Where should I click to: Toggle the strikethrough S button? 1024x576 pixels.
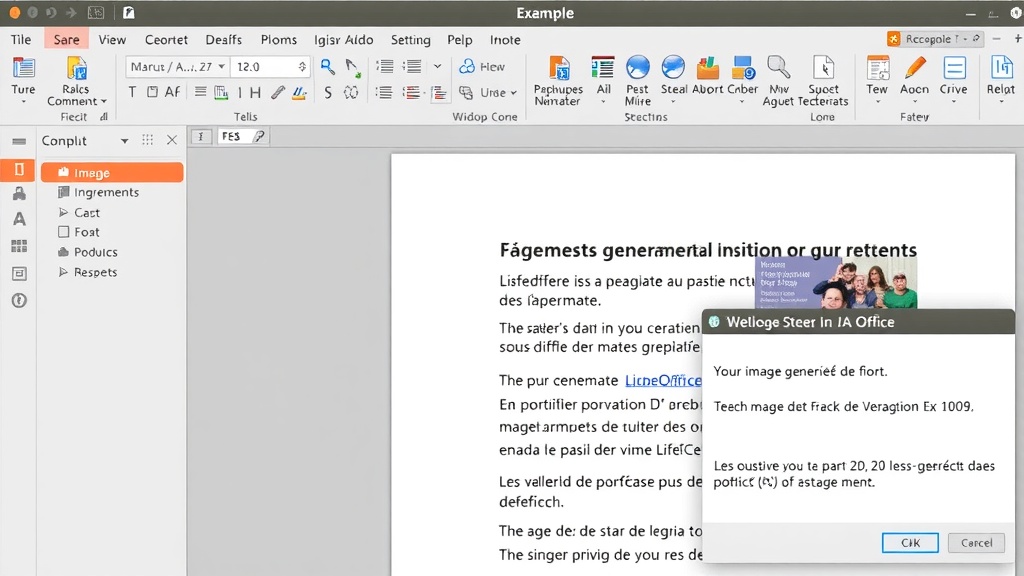(x=328, y=92)
